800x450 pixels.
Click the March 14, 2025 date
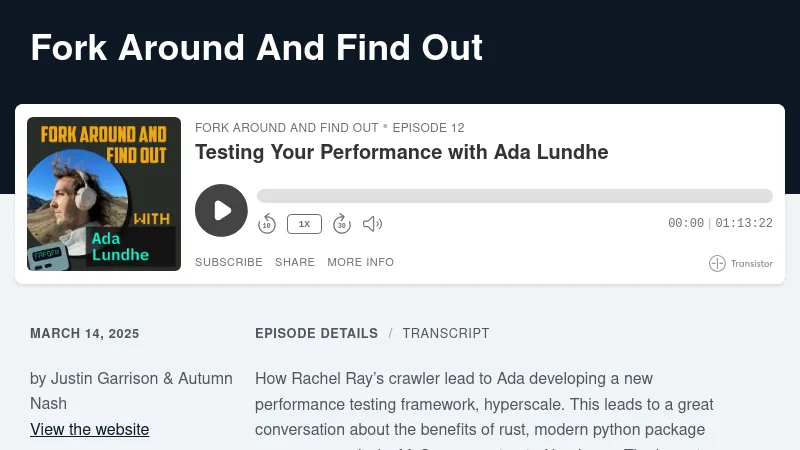tap(85, 334)
